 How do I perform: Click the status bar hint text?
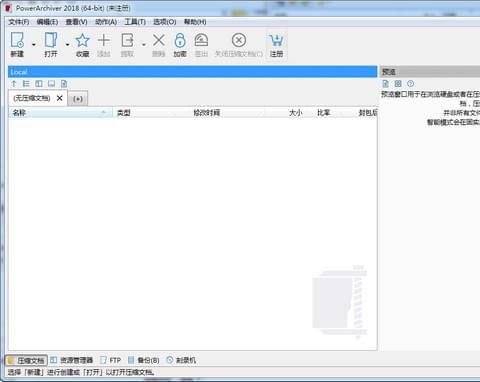pyautogui.click(x=81, y=372)
